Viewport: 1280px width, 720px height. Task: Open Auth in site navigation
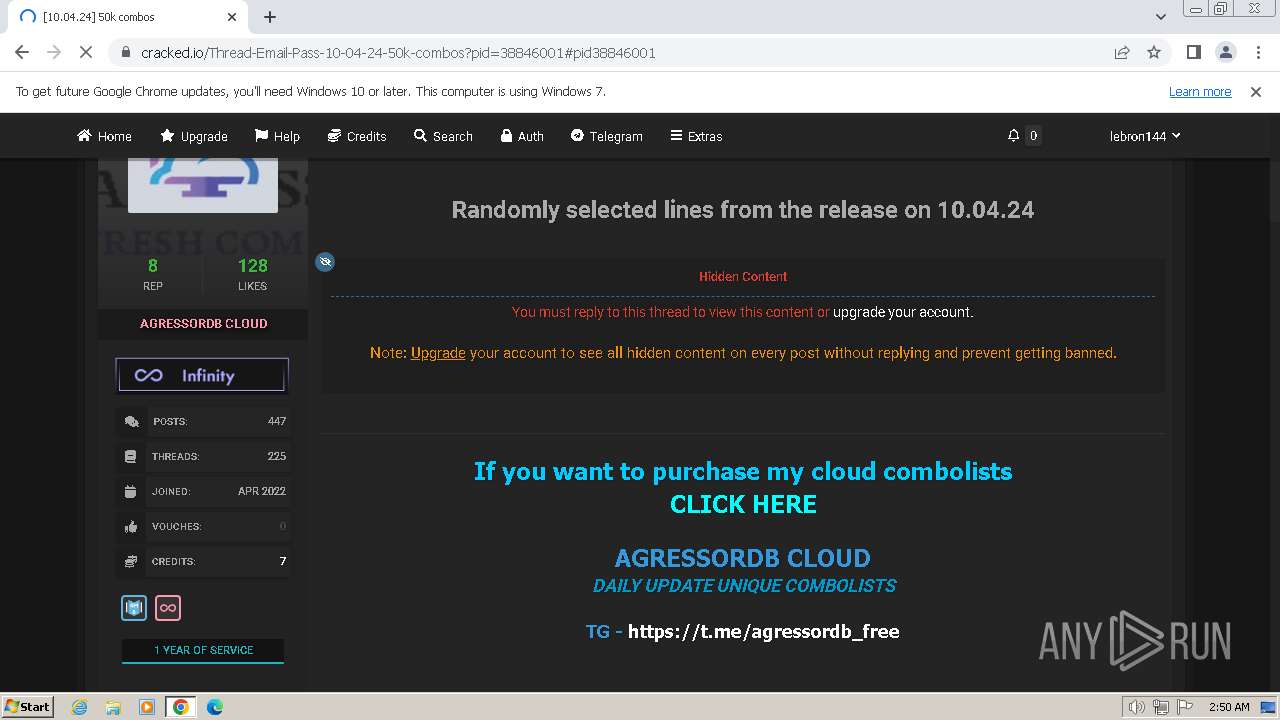(x=522, y=136)
